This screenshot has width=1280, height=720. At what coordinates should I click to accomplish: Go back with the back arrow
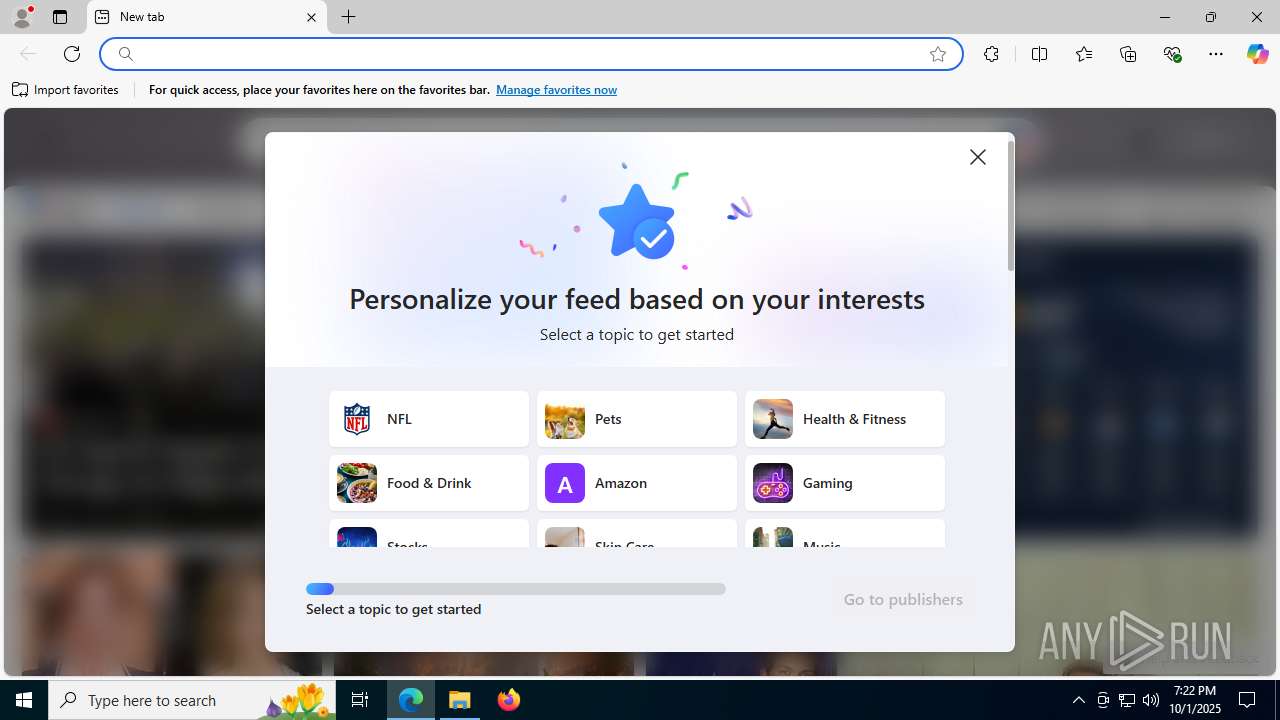coord(28,54)
